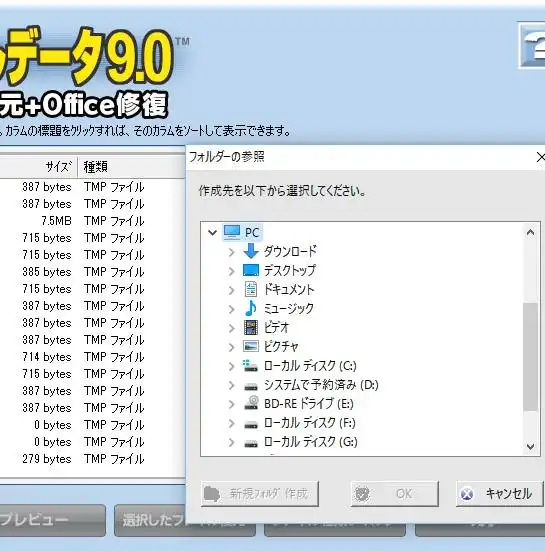The width and height of the screenshot is (545, 551).
Task: Expand the ダウンロード folder node
Action: pos(231,252)
